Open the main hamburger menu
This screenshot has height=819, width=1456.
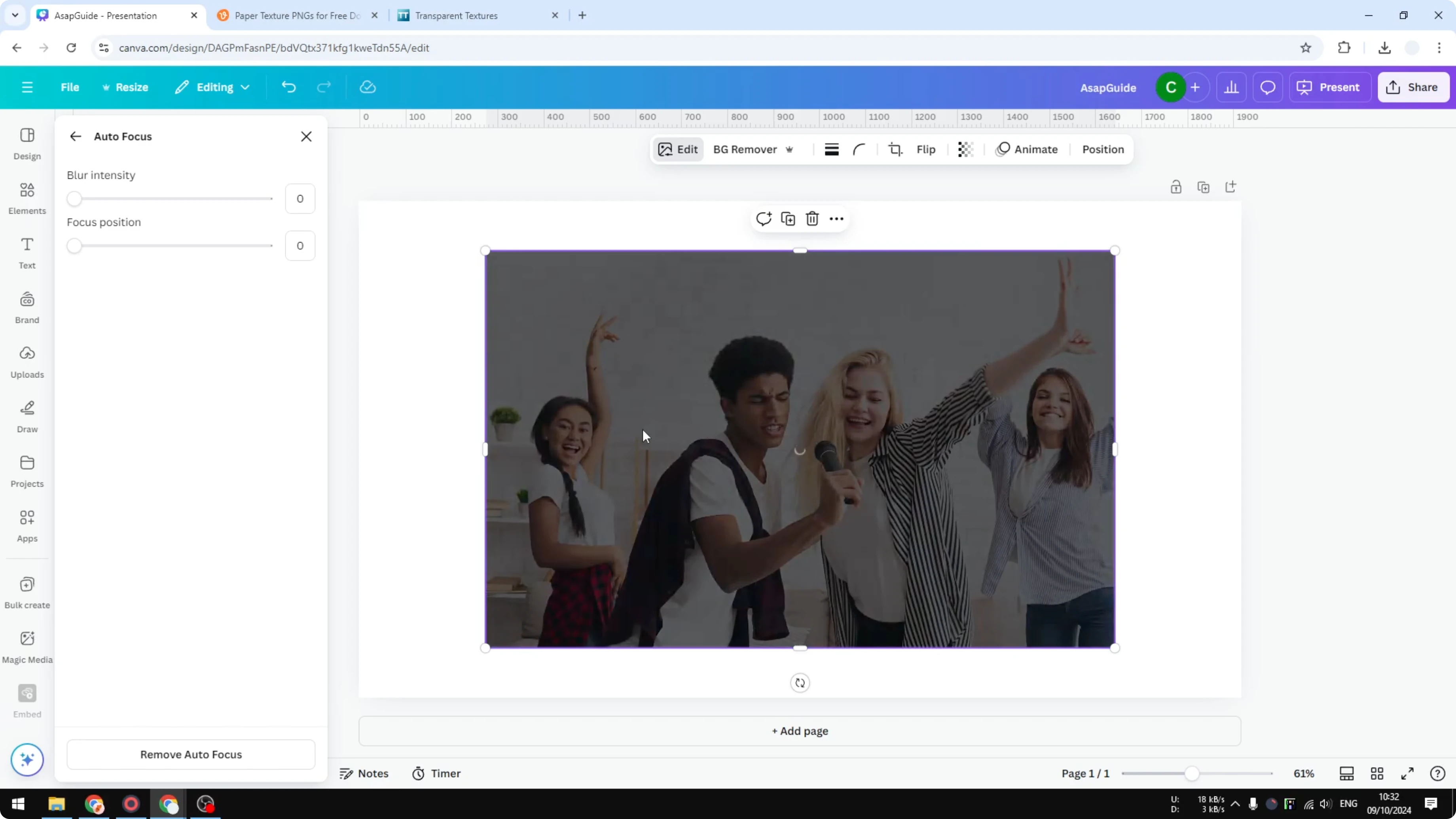27,87
